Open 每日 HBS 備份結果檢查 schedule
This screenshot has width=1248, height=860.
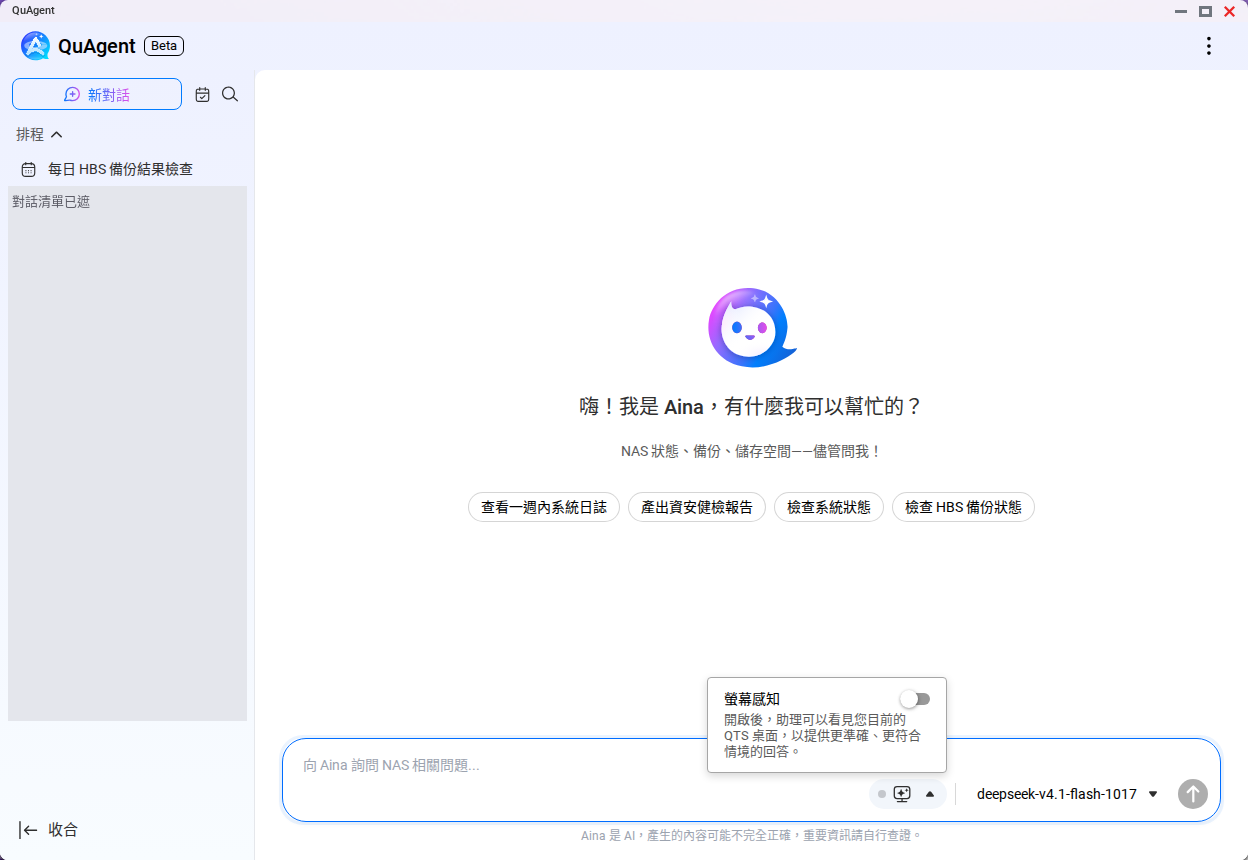pyautogui.click(x=127, y=169)
